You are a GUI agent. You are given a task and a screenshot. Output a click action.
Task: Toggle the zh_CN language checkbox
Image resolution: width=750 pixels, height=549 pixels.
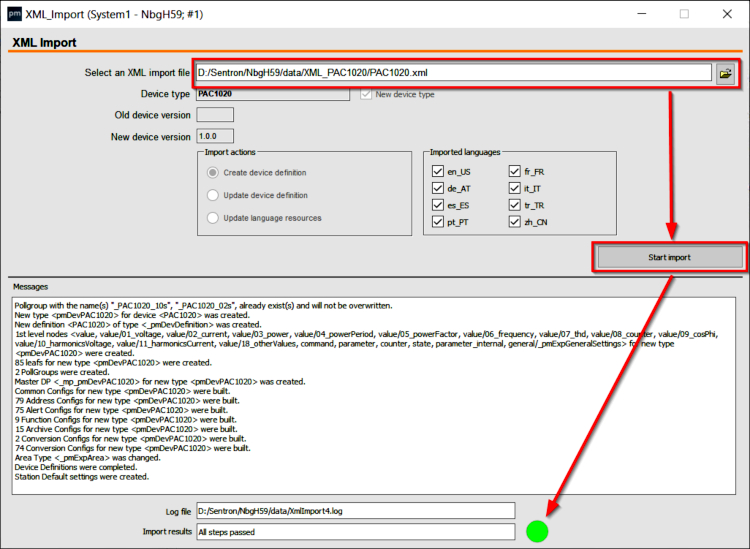tap(515, 221)
